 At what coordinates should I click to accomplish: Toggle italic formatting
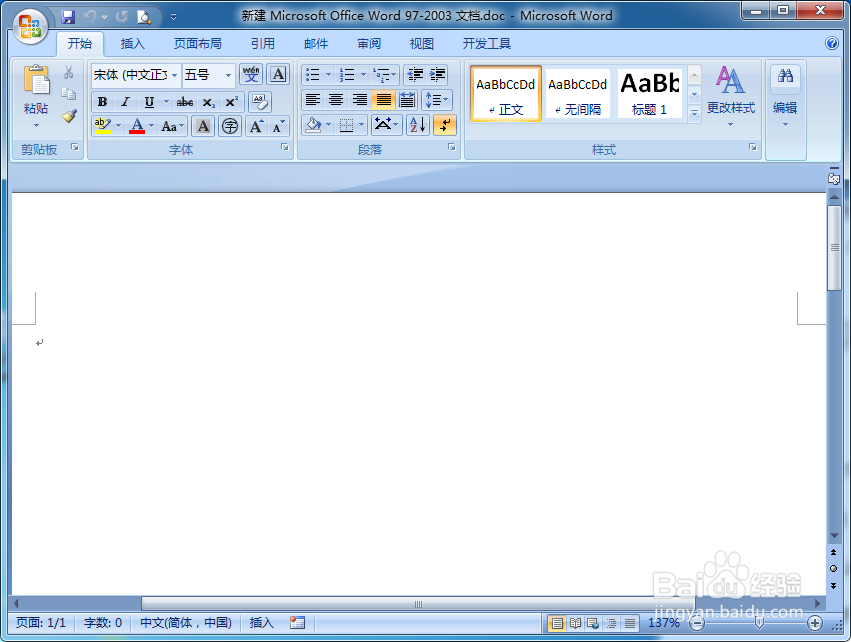pos(125,101)
